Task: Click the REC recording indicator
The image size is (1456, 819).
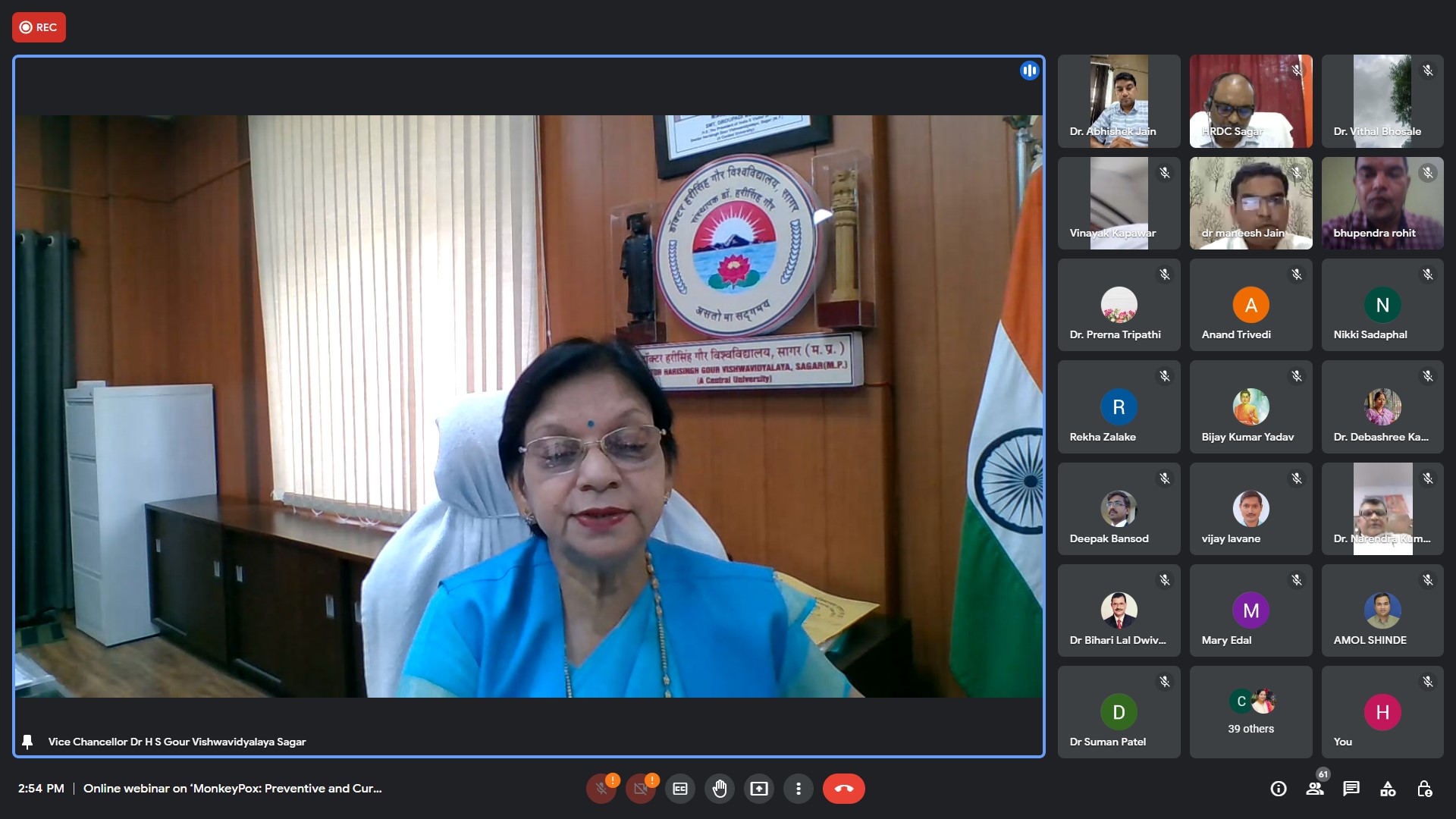Action: pyautogui.click(x=39, y=27)
